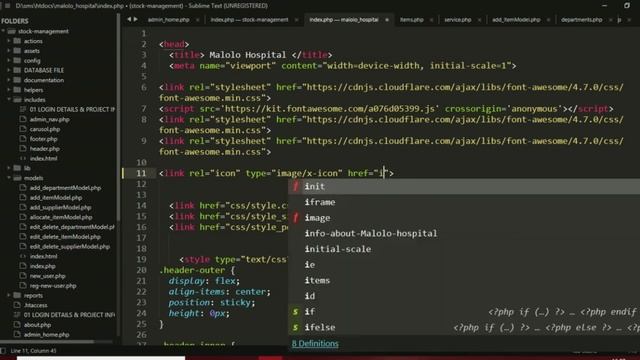Click function icon beside init suggestion

click(296, 187)
